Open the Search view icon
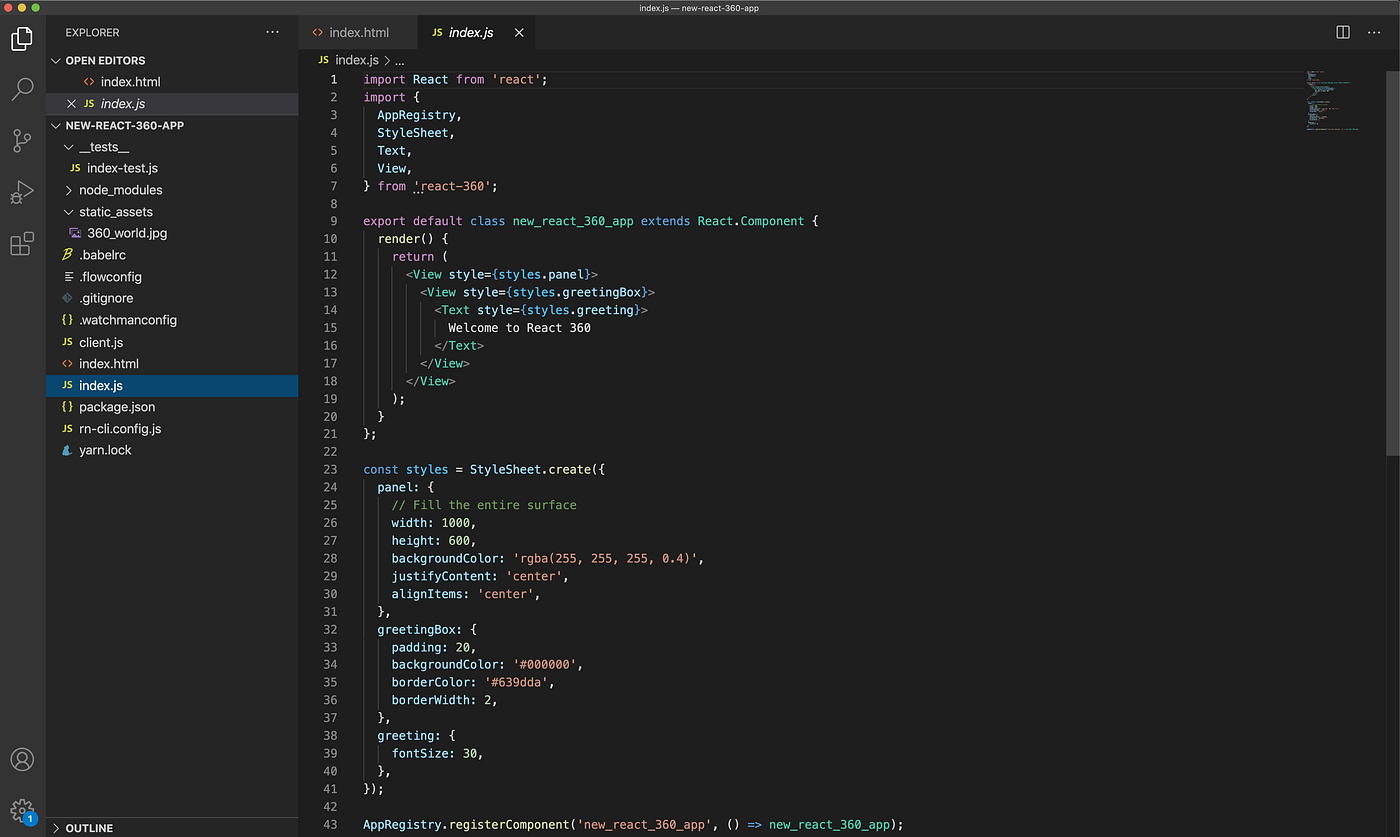1400x837 pixels. [x=22, y=90]
